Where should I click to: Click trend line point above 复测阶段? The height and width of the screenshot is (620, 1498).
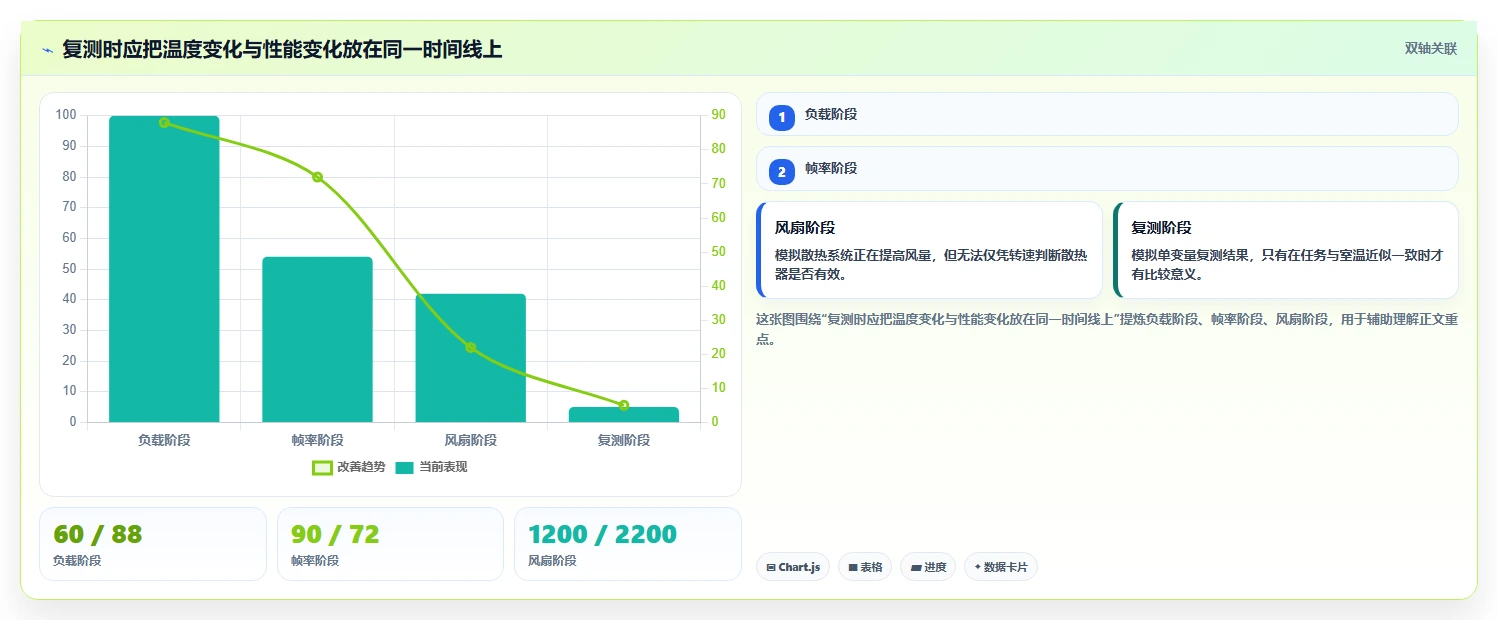tap(623, 405)
